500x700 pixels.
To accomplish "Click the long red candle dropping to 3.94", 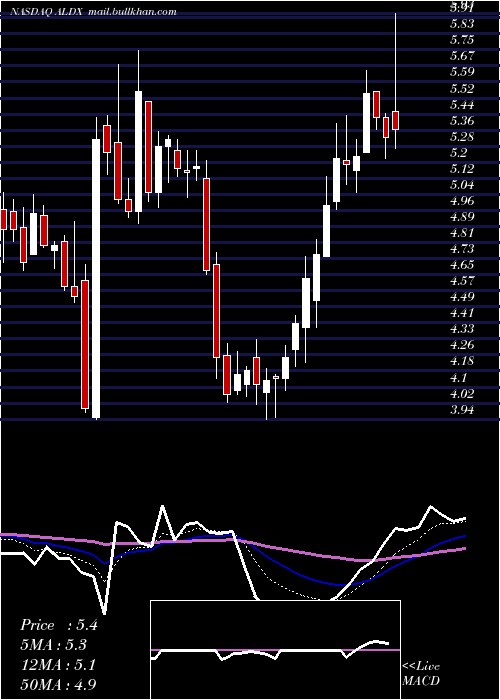I will [x=85, y=344].
